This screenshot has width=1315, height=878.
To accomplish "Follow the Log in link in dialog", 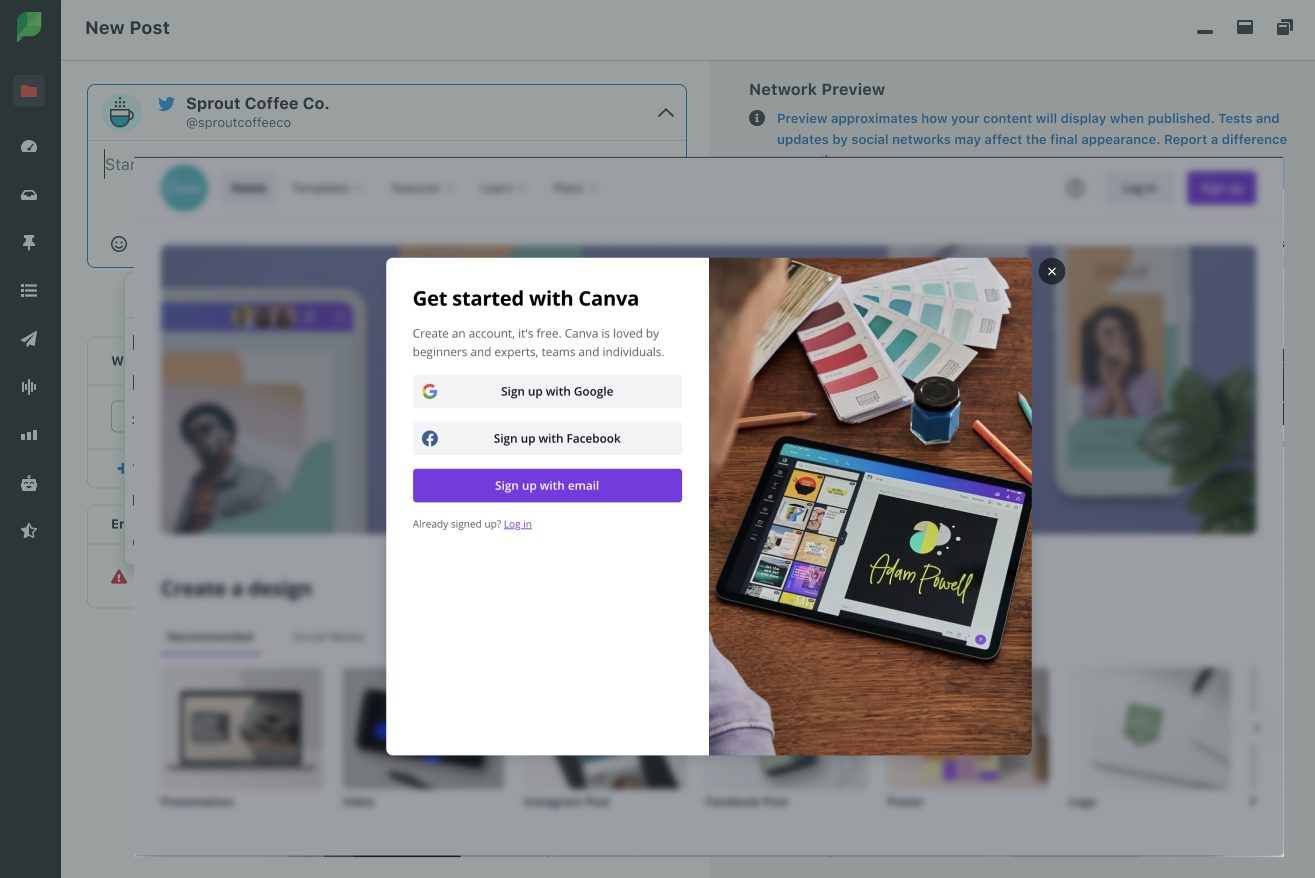I will (518, 524).
